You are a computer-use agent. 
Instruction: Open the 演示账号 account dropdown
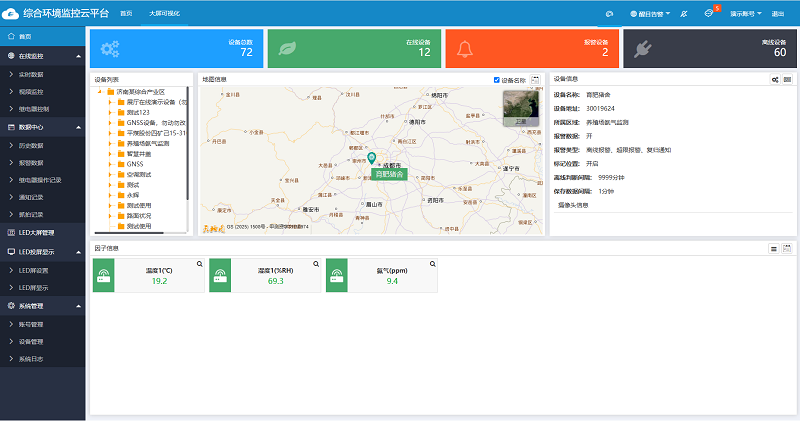click(x=746, y=14)
